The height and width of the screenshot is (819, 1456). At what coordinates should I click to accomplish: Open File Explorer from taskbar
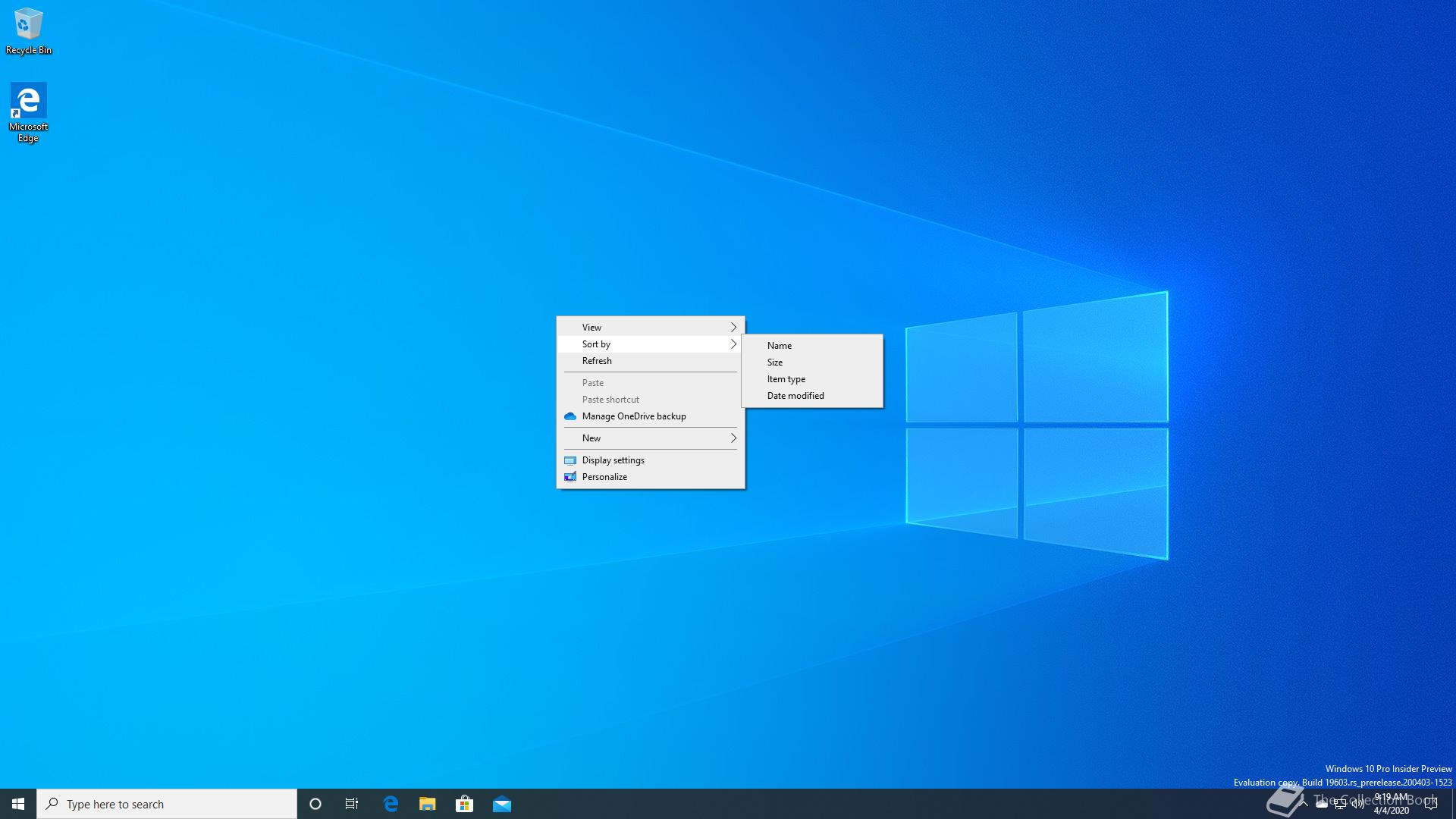(428, 804)
